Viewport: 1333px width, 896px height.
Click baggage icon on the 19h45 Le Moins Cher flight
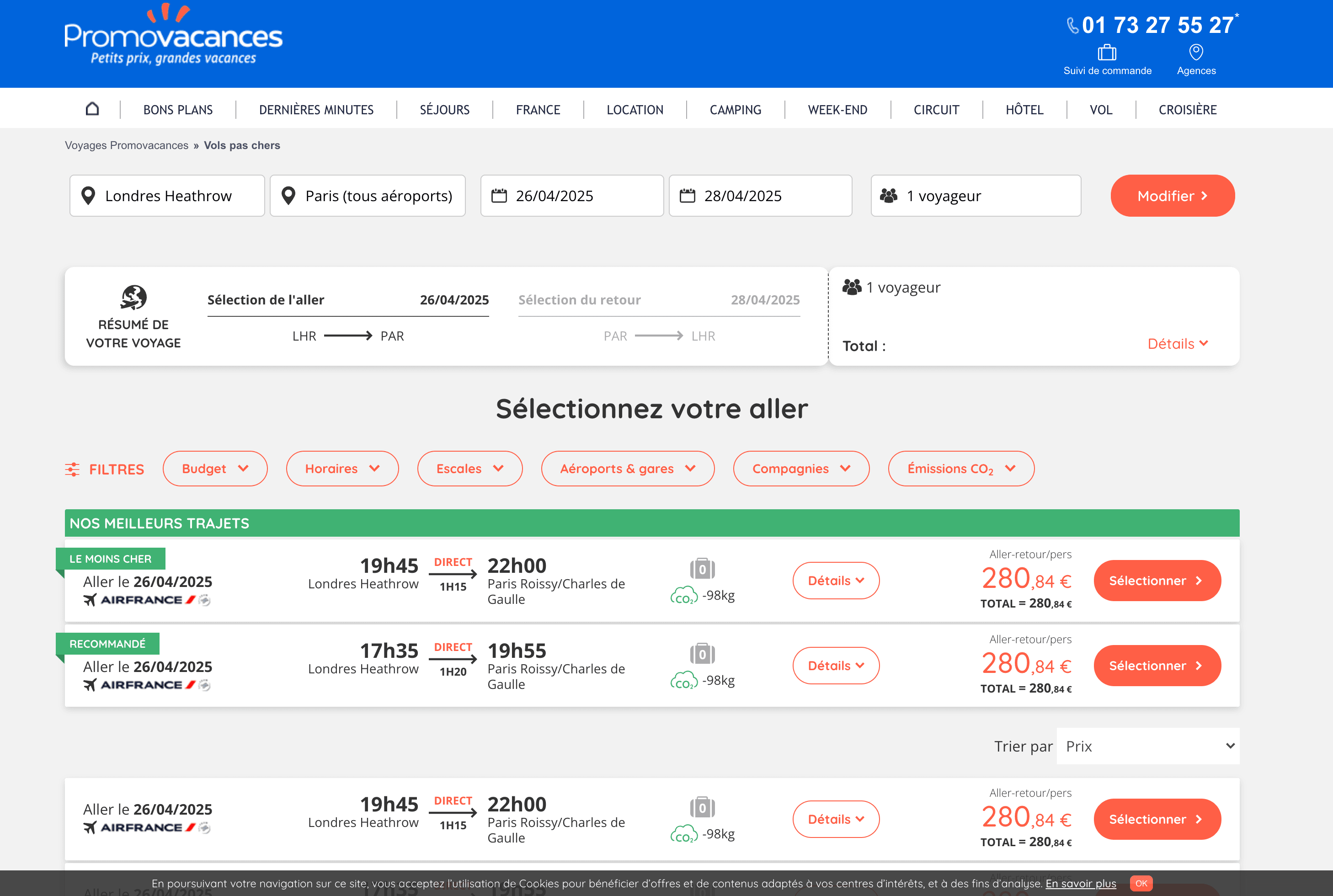(x=702, y=569)
